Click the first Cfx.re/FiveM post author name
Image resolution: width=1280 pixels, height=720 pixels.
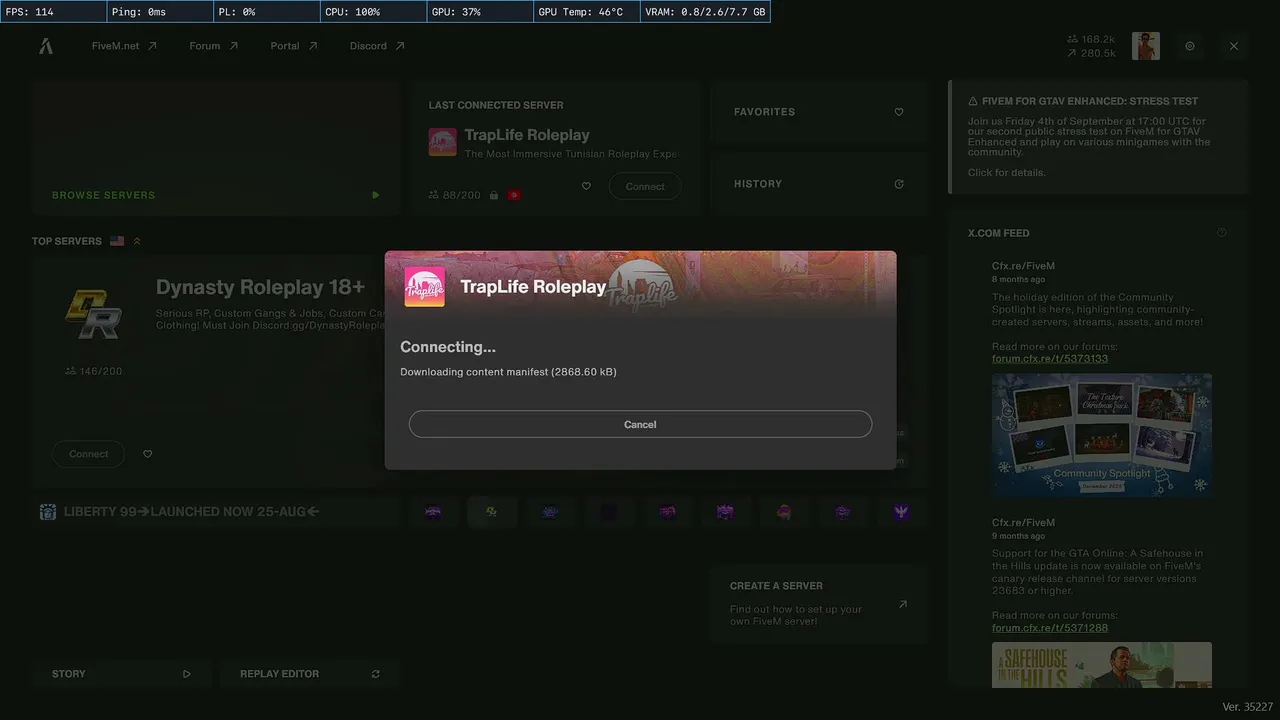1023,266
